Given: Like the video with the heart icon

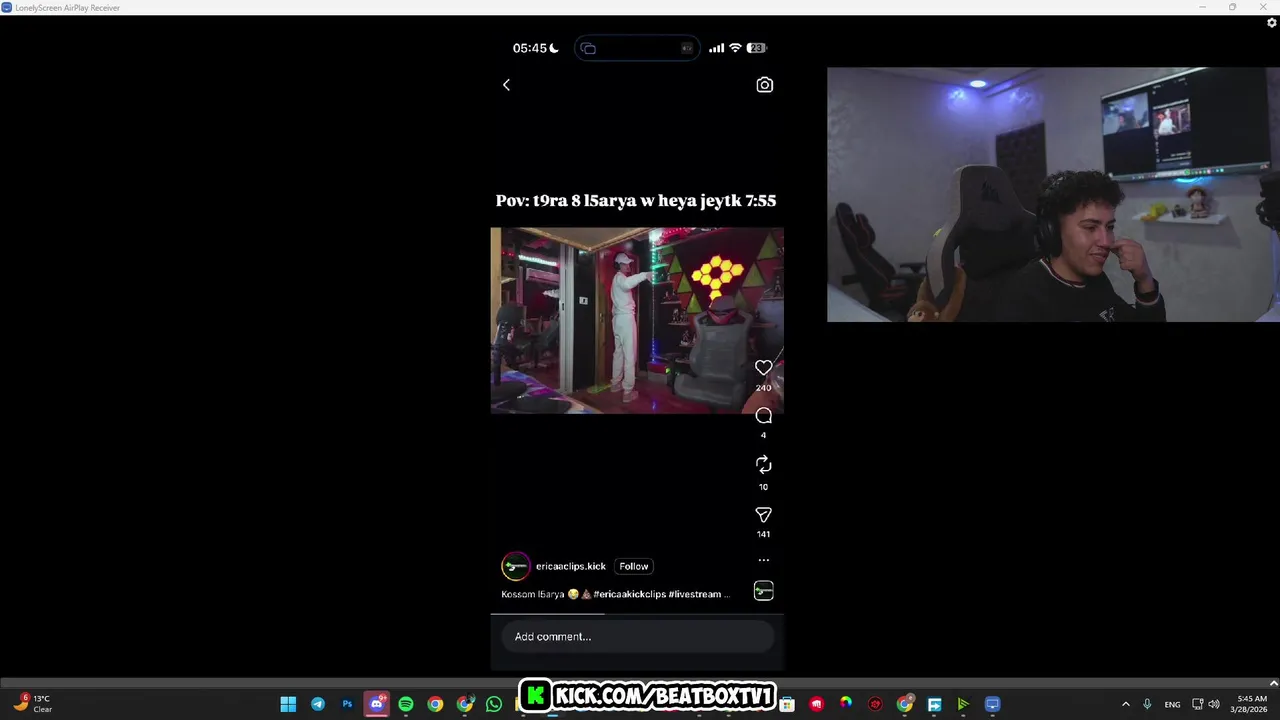Looking at the screenshot, I should point(763,368).
